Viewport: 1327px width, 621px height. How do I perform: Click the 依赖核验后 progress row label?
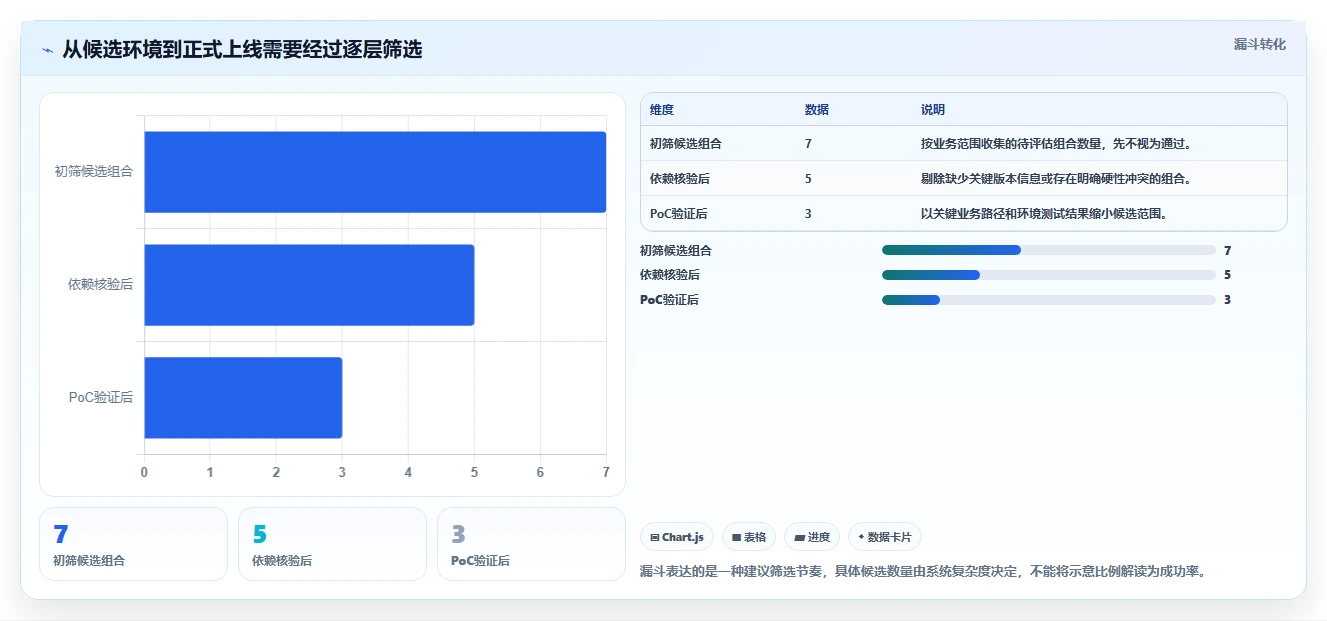pyautogui.click(x=670, y=275)
